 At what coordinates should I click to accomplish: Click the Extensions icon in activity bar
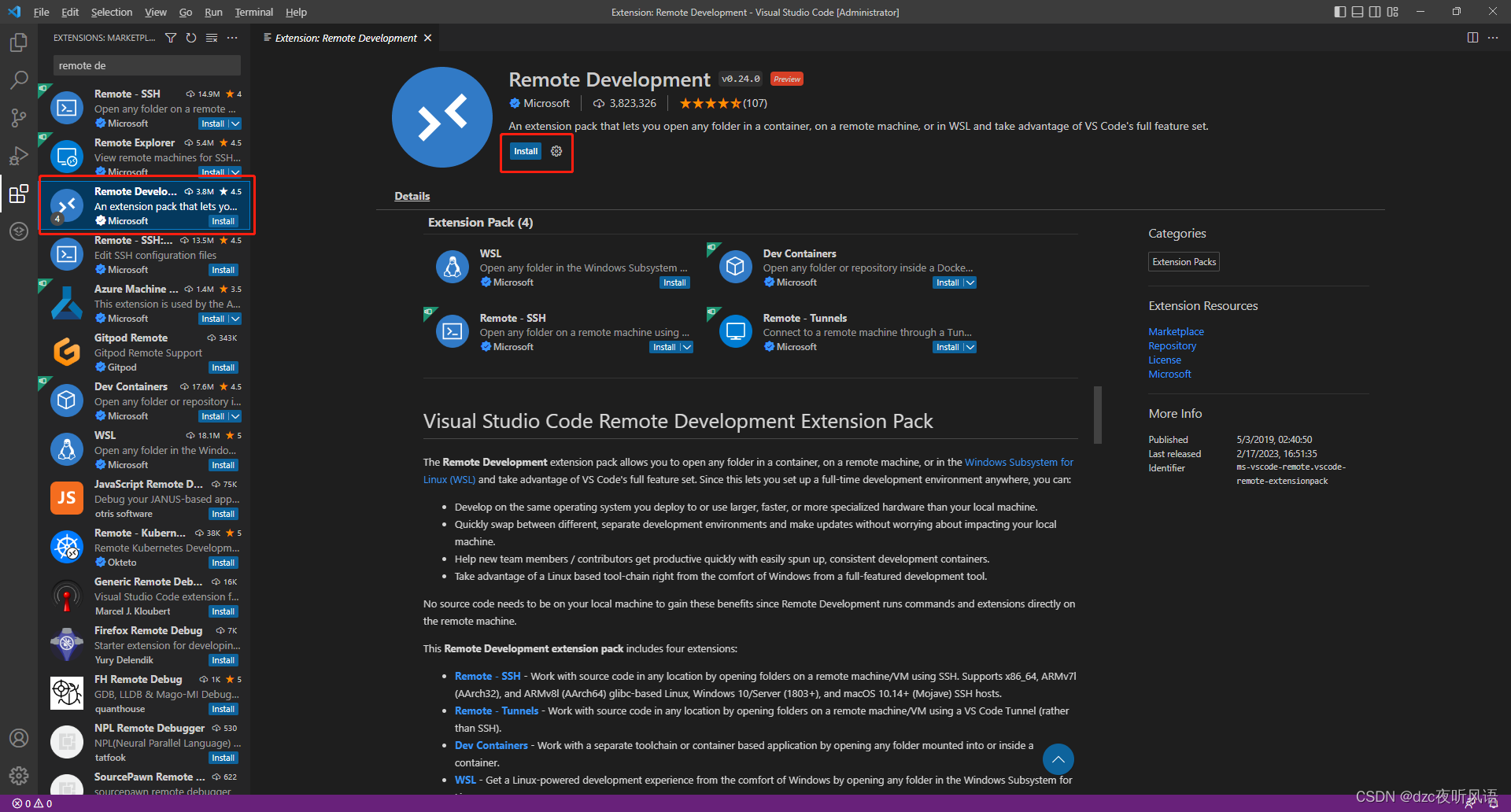point(18,194)
